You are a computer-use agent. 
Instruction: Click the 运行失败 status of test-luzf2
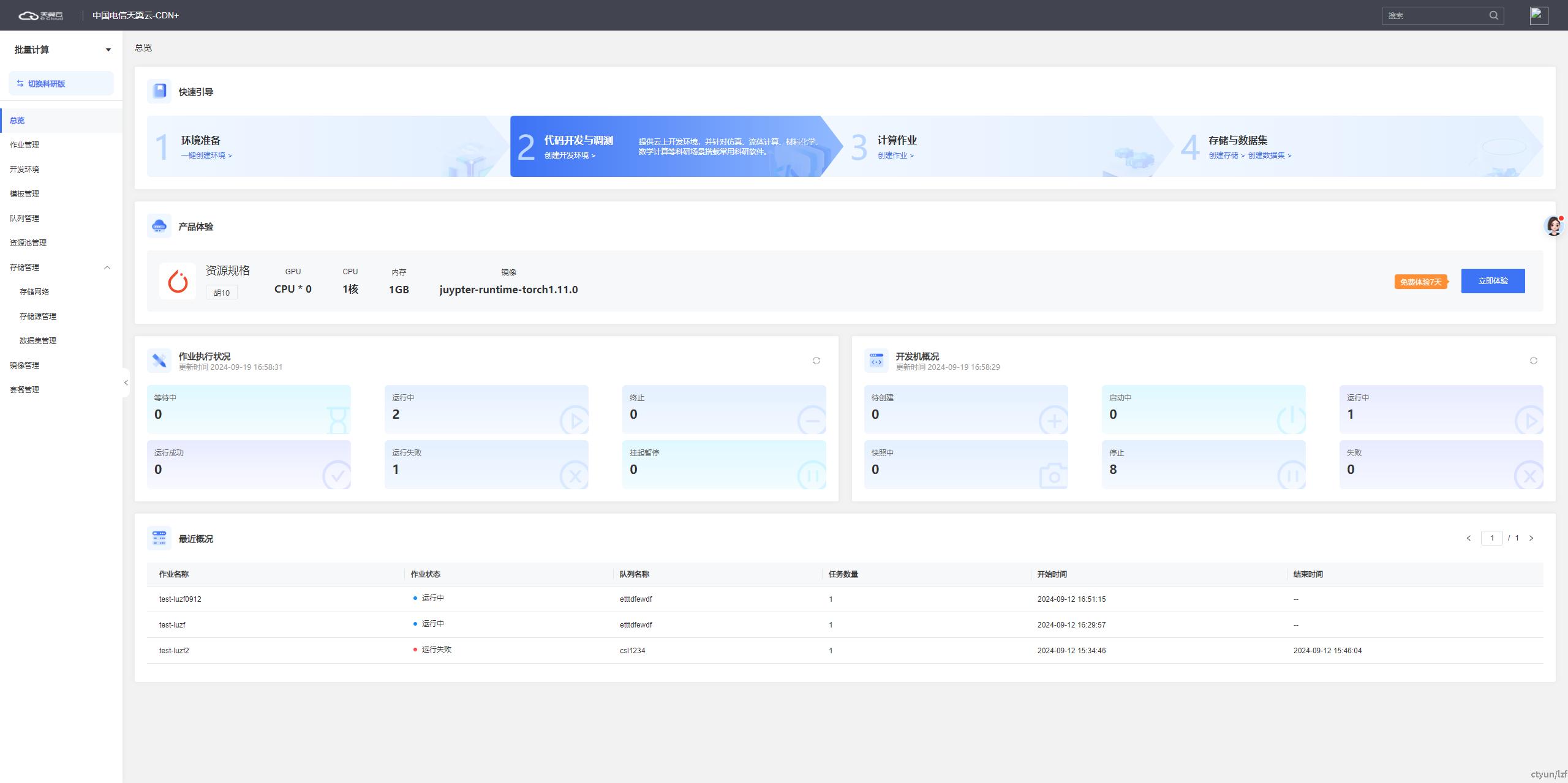pos(432,650)
